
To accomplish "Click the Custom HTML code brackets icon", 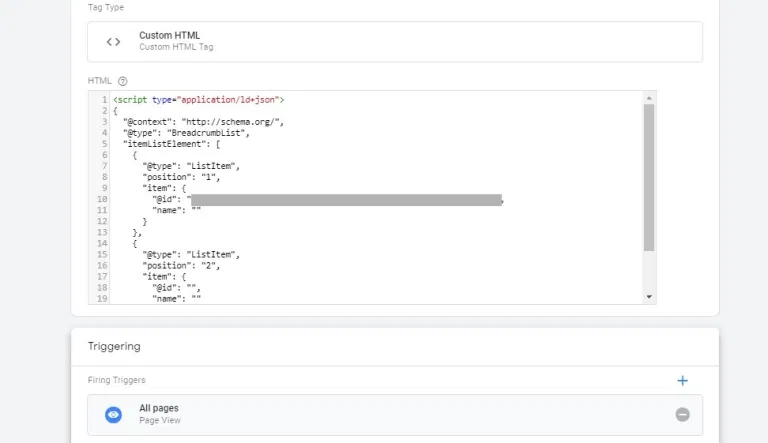I will [114, 42].
